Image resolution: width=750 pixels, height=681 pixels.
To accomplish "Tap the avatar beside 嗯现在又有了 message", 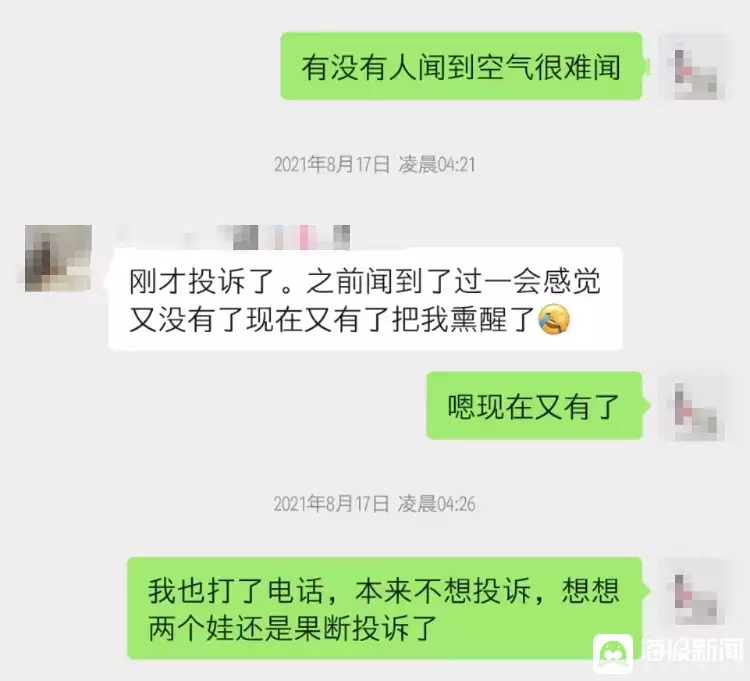I will (694, 407).
